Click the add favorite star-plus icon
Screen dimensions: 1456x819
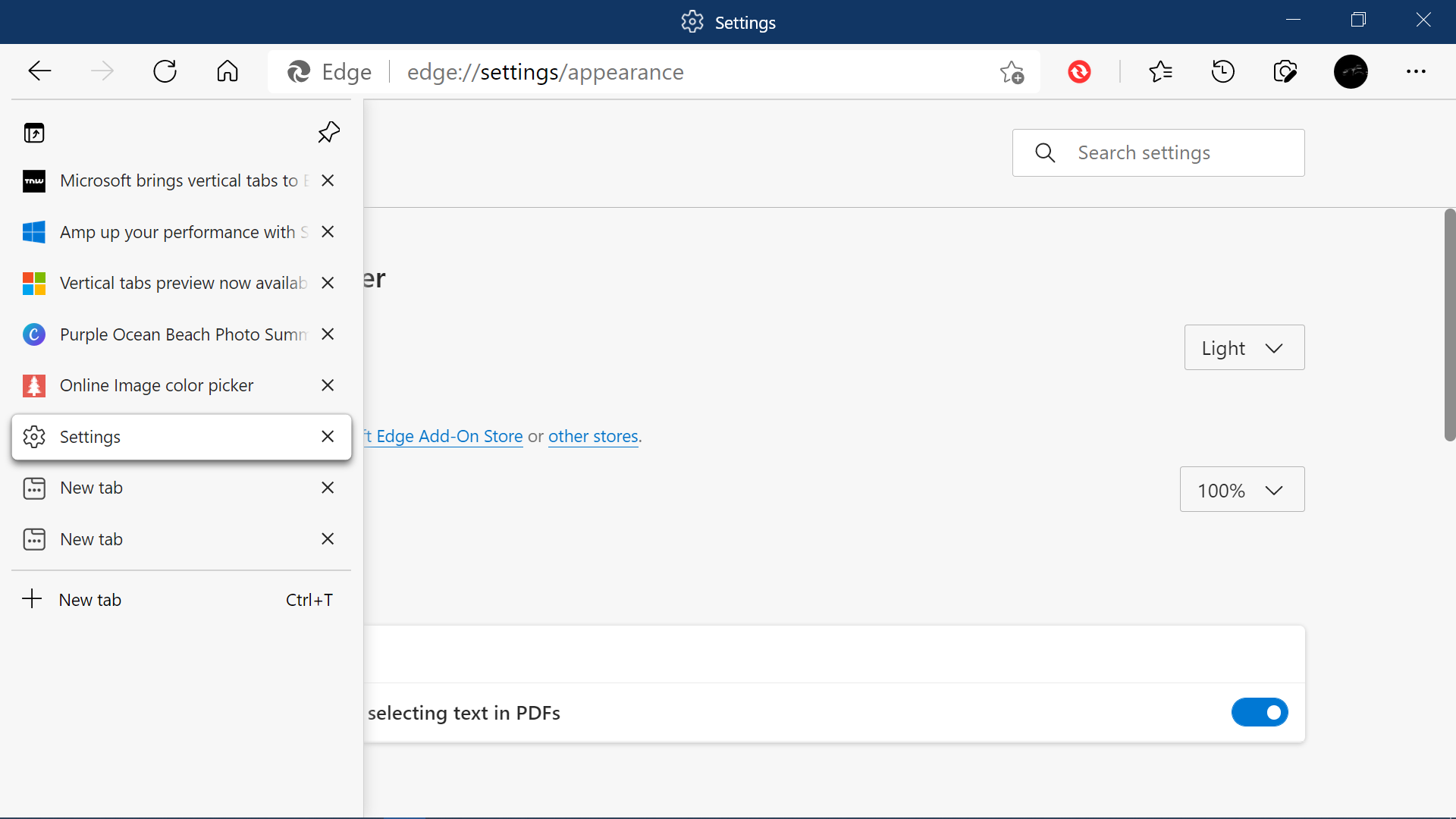[x=1012, y=71]
